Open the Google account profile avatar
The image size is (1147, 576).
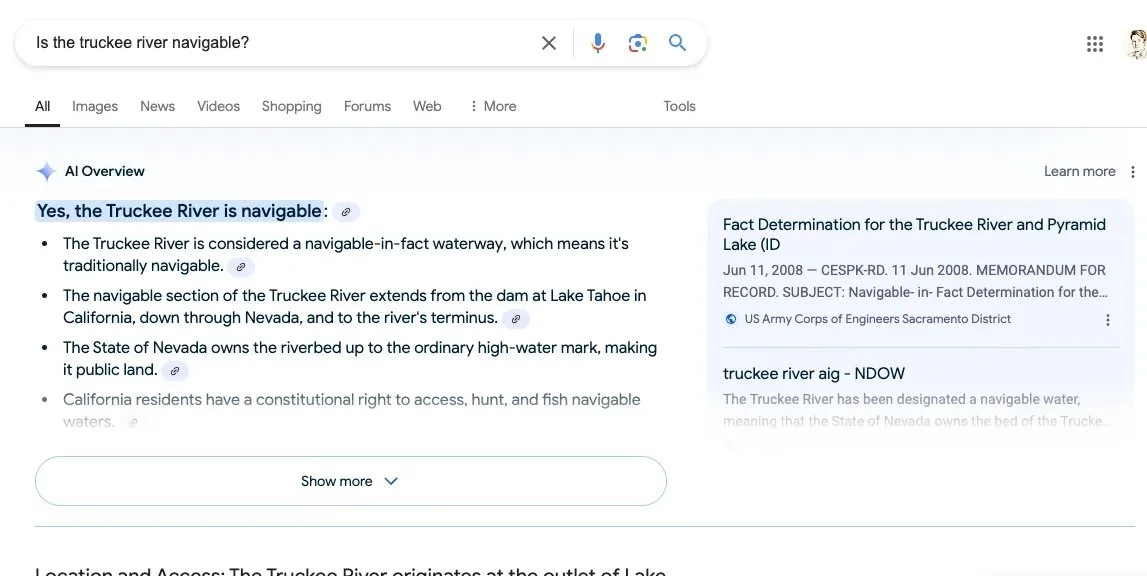[1135, 44]
